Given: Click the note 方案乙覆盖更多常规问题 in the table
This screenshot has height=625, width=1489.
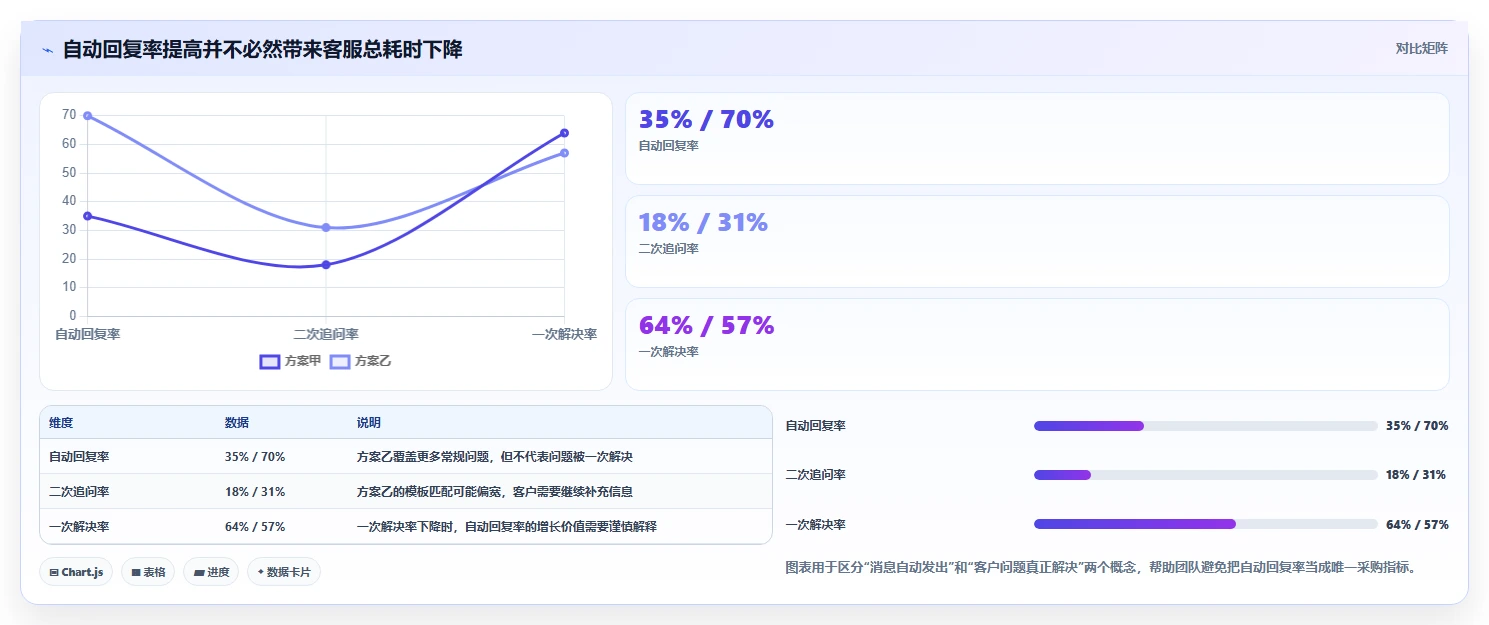Looking at the screenshot, I should [x=495, y=457].
